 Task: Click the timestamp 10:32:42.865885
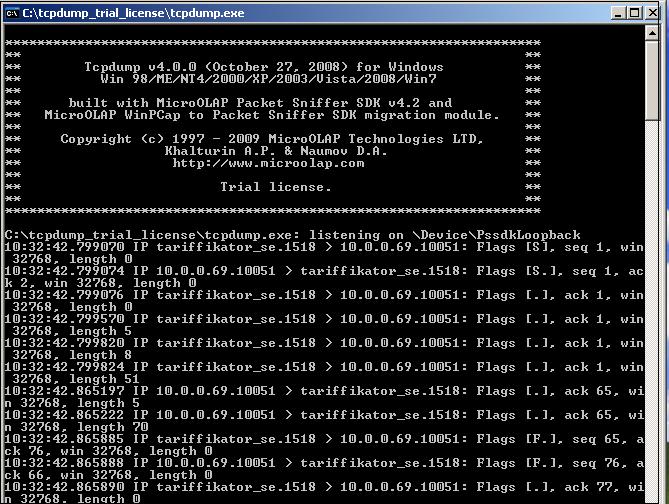[x=64, y=439]
